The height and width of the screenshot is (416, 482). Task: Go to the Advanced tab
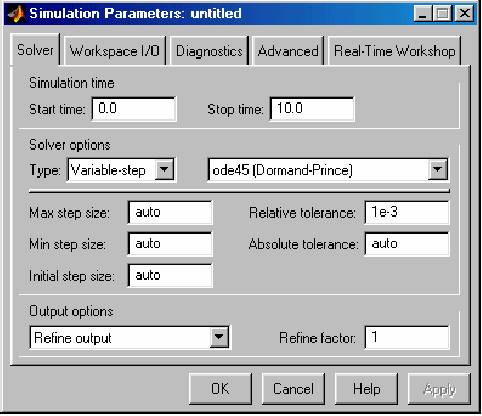pyautogui.click(x=288, y=51)
